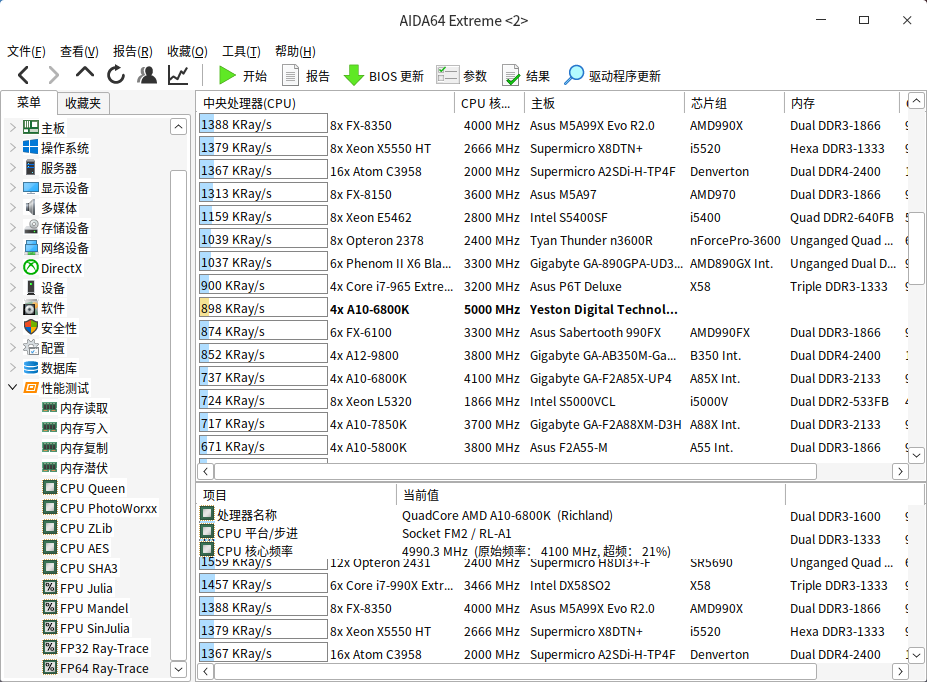927x682 pixels.
Task: Click the vertical scrollbar down arrow
Action: click(915, 455)
